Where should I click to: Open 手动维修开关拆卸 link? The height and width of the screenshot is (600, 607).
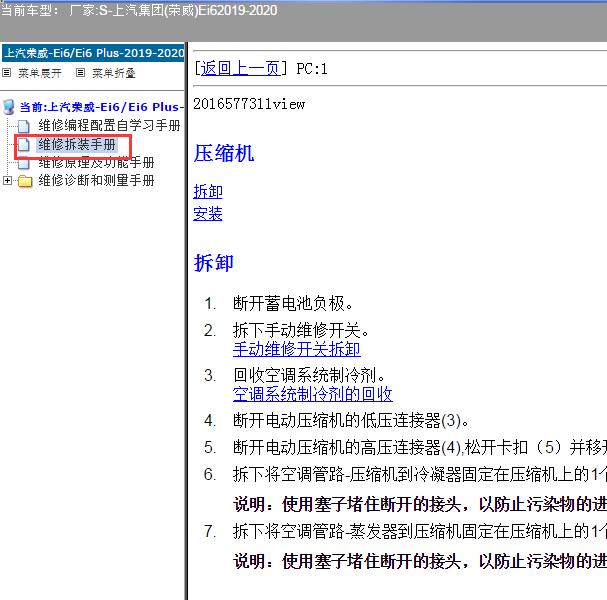tap(297, 349)
